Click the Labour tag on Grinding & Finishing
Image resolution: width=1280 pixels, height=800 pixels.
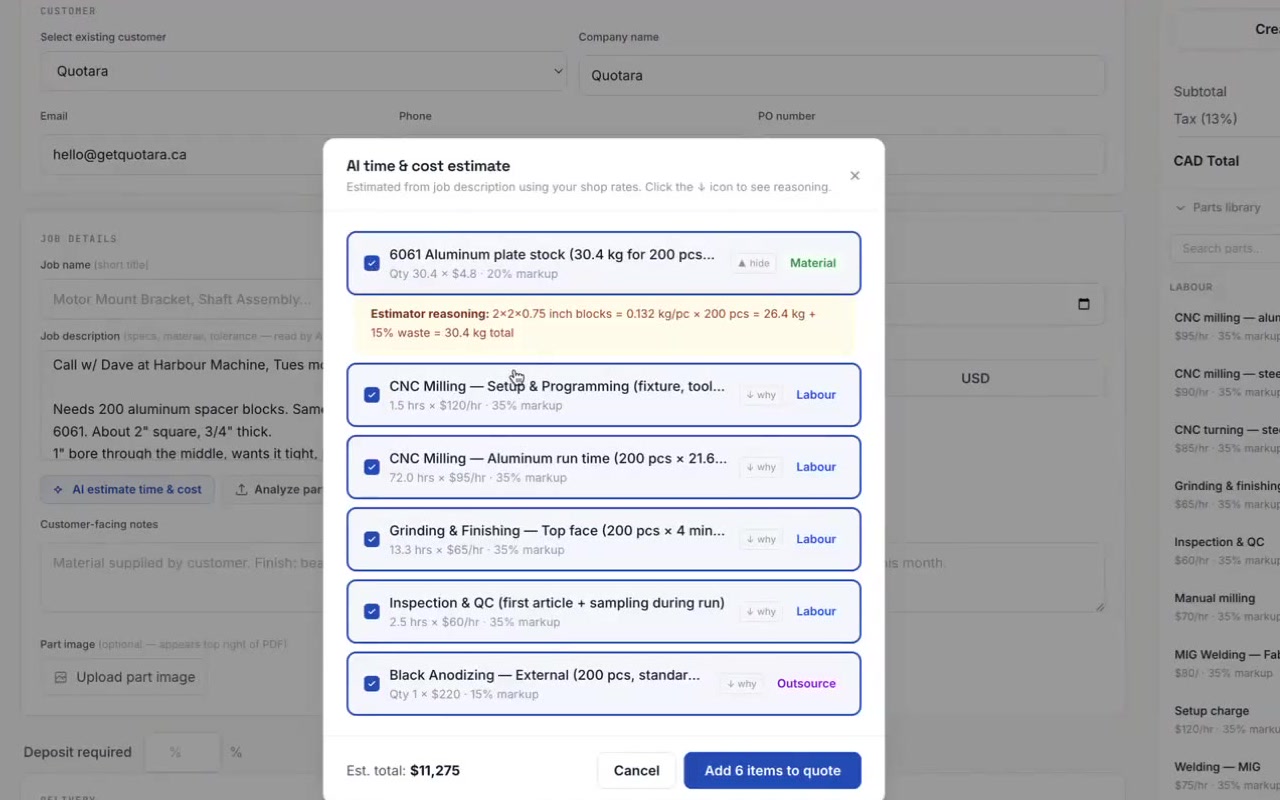[x=816, y=539]
